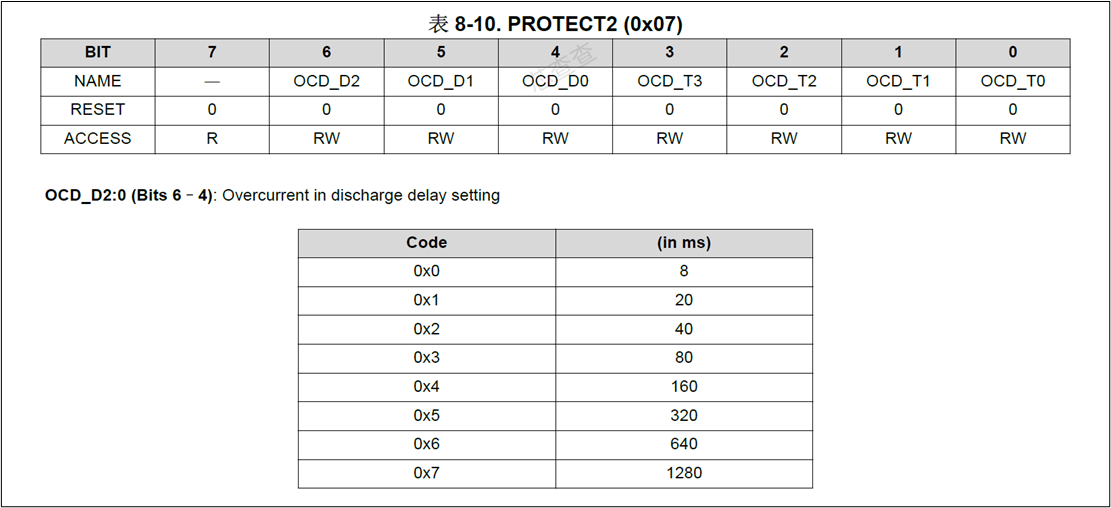Click the 0x4 code row
Image resolution: width=1111 pixels, height=508 pixels.
[555, 387]
